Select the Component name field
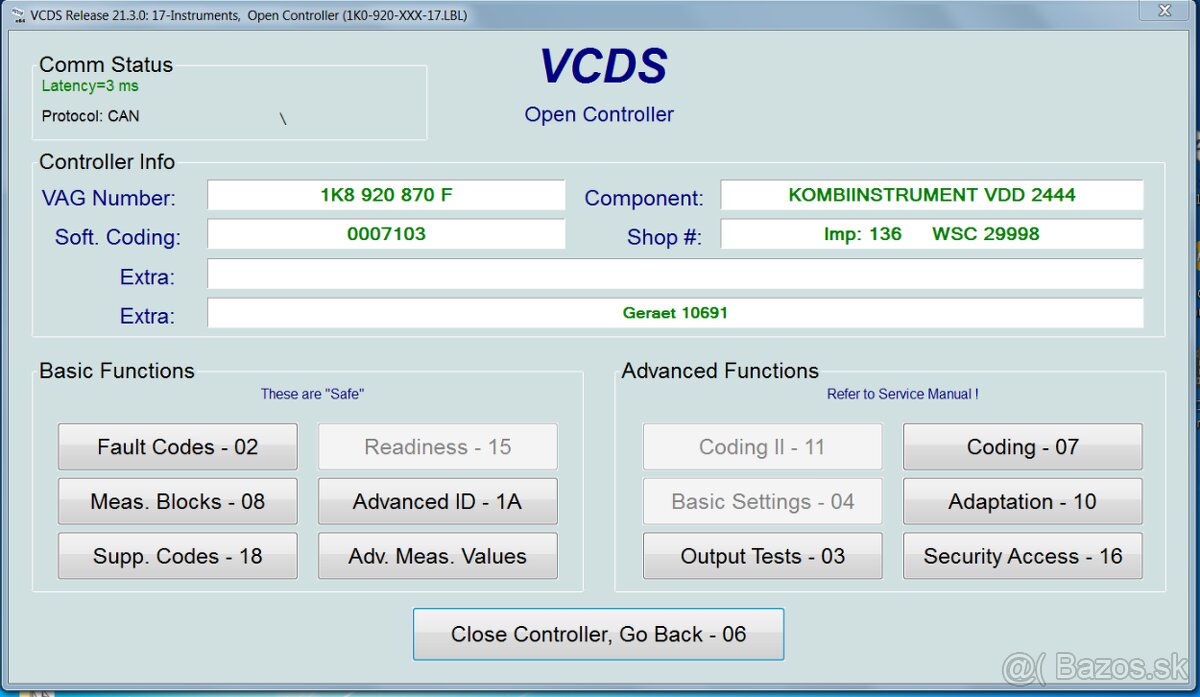This screenshot has width=1200, height=697. (931, 195)
